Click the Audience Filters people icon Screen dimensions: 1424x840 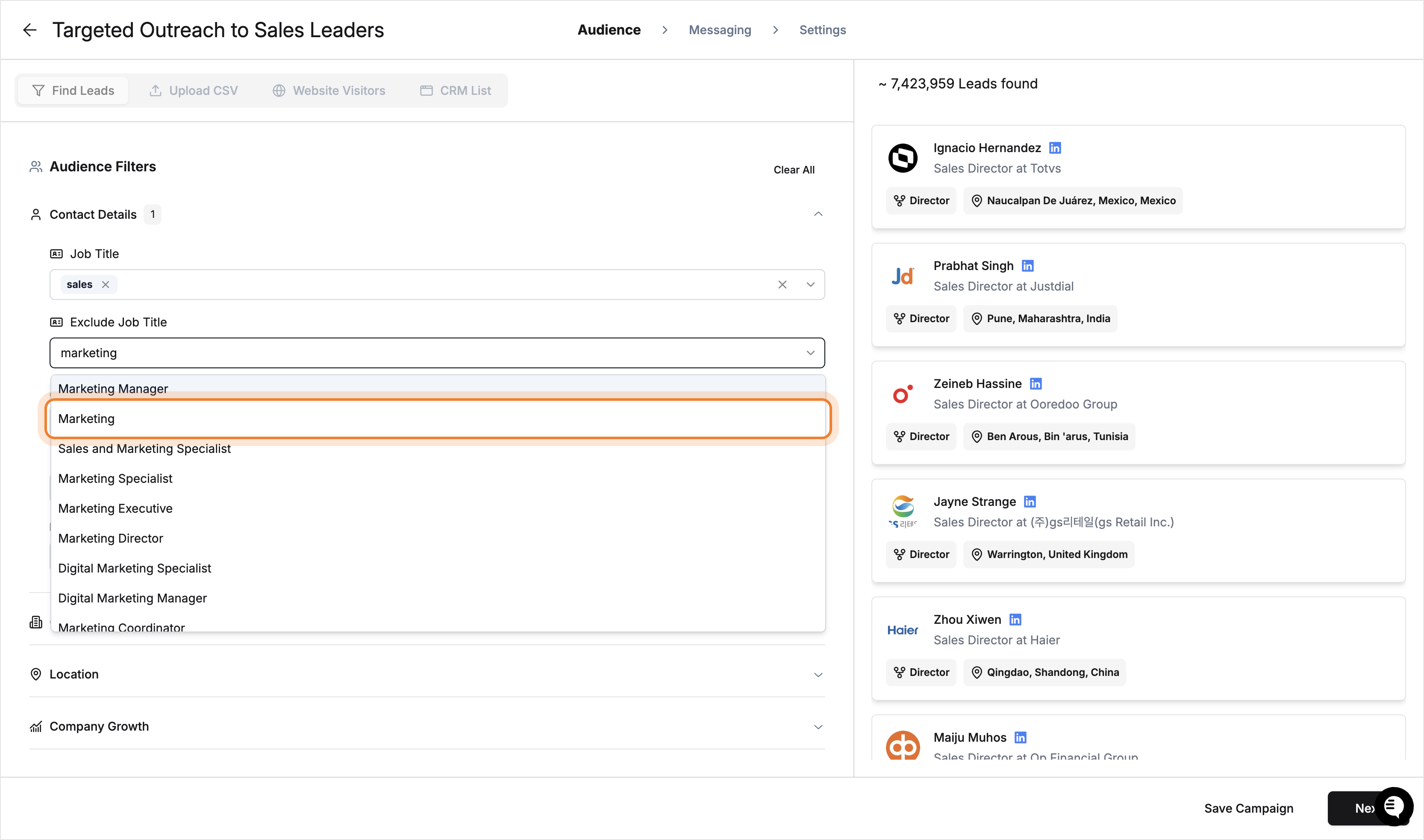(x=35, y=166)
